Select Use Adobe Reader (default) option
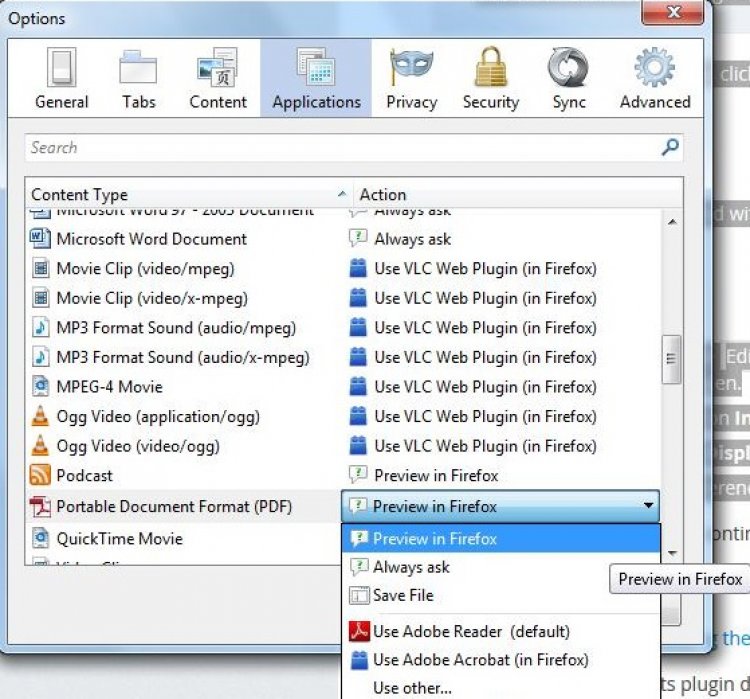 [x=471, y=631]
